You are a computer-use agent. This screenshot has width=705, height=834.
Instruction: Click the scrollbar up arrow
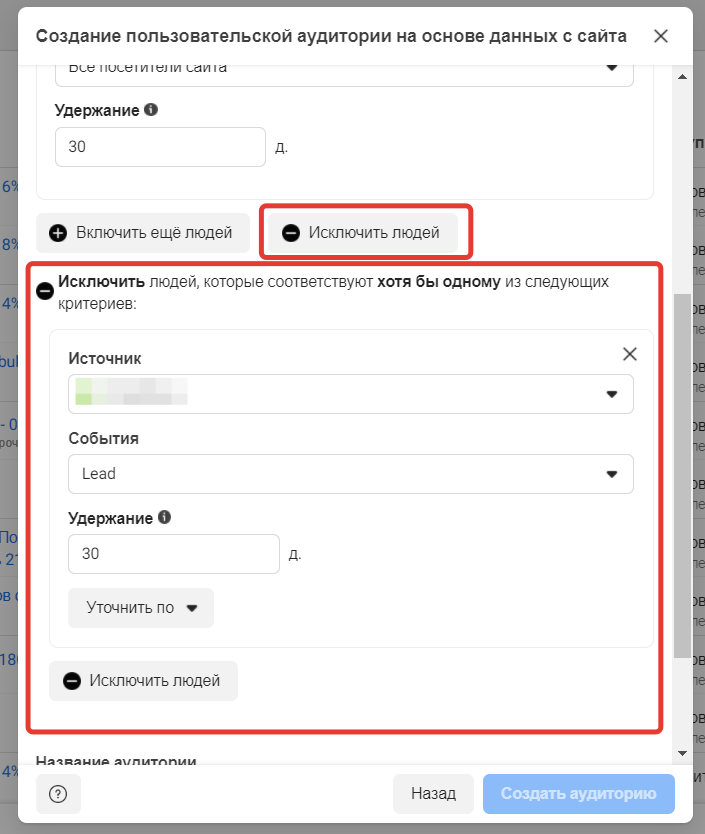(683, 77)
